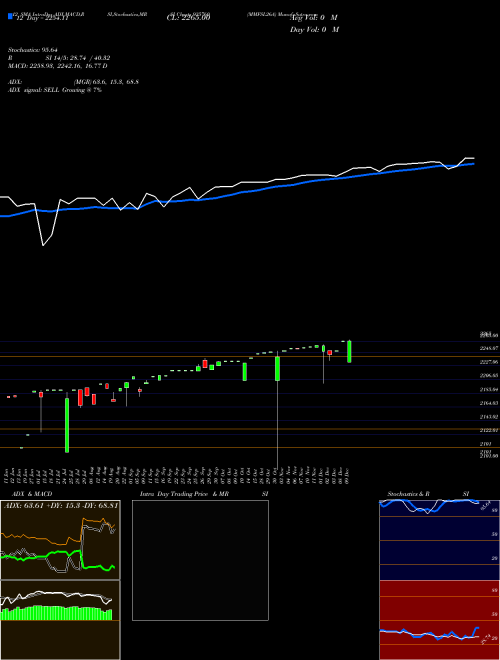Click the '(MGR) 63.6, 15.3, 68.8' ADX values
The image size is (500, 660).
coord(106,82)
